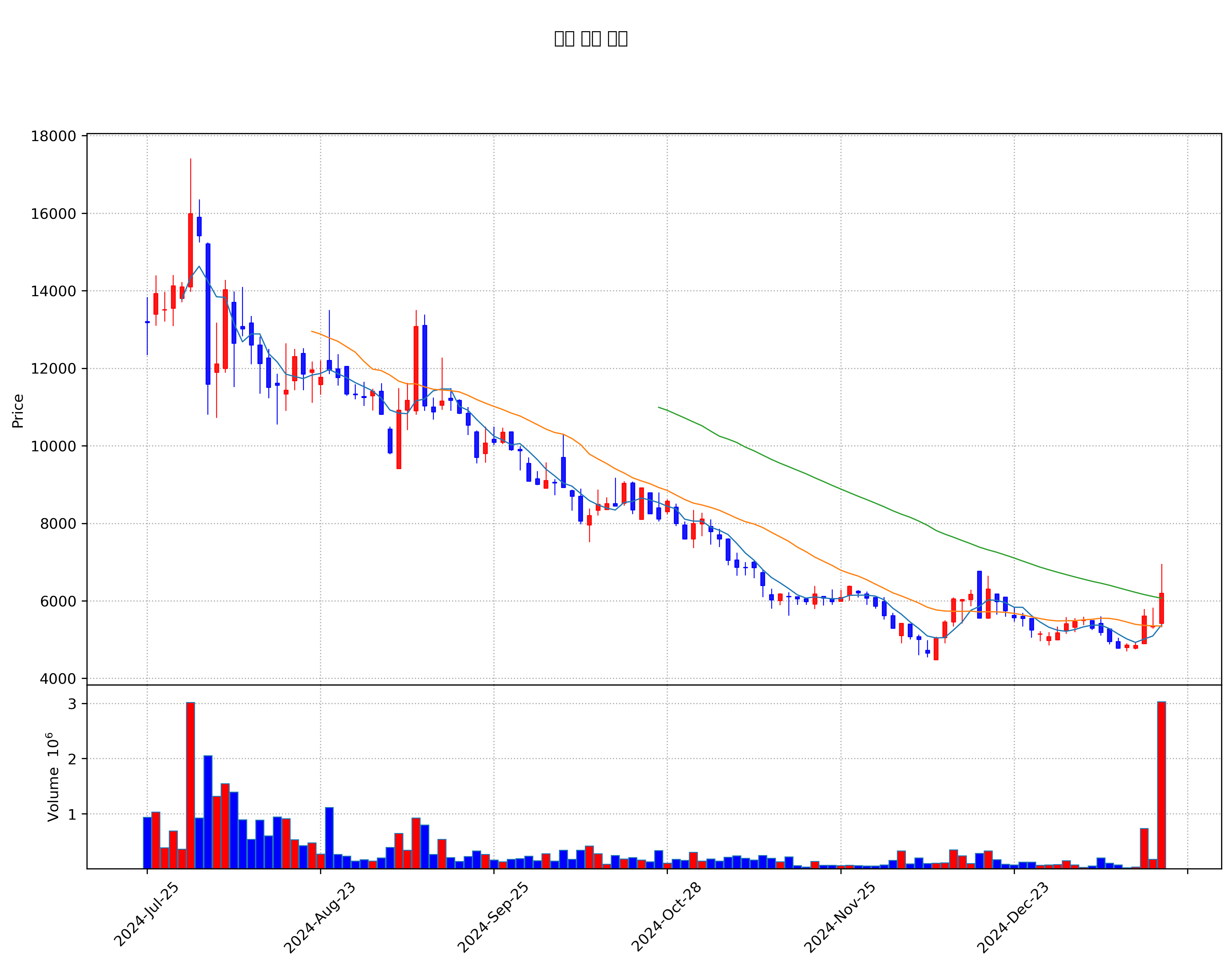
Task: Click the 2024-Aug-23 date label
Action: click(320, 917)
